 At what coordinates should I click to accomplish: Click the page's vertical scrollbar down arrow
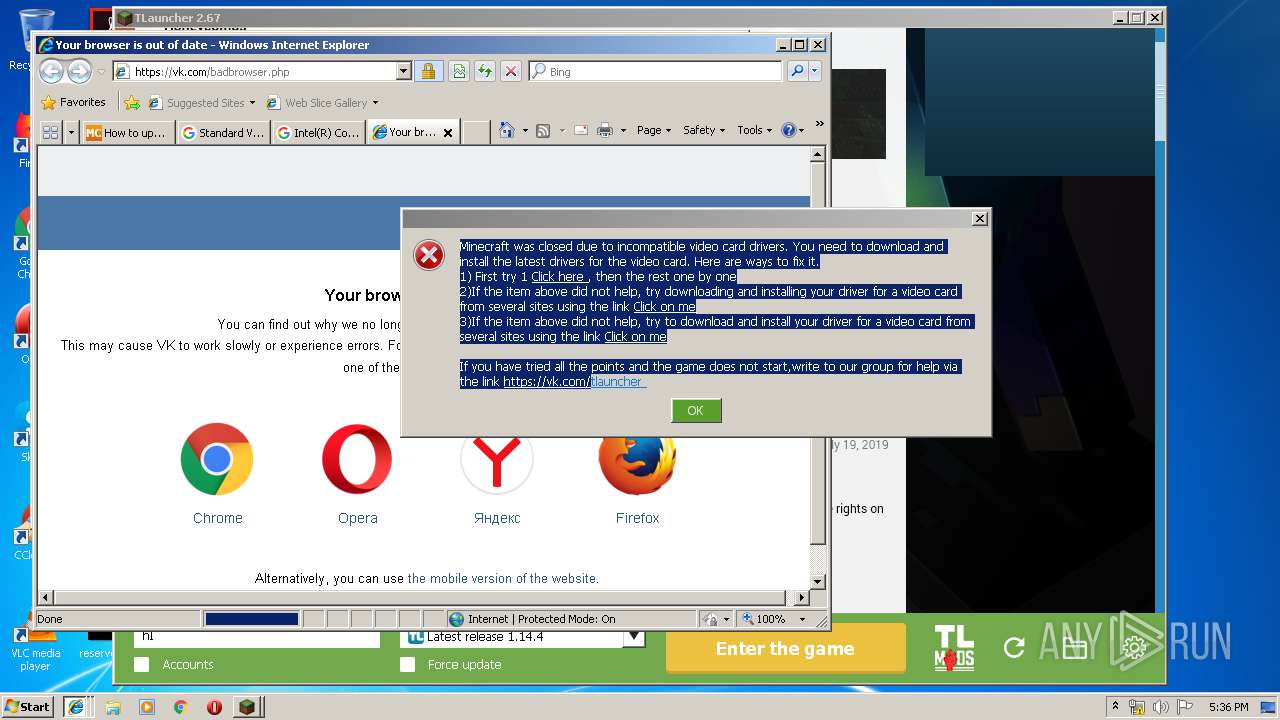click(x=817, y=581)
